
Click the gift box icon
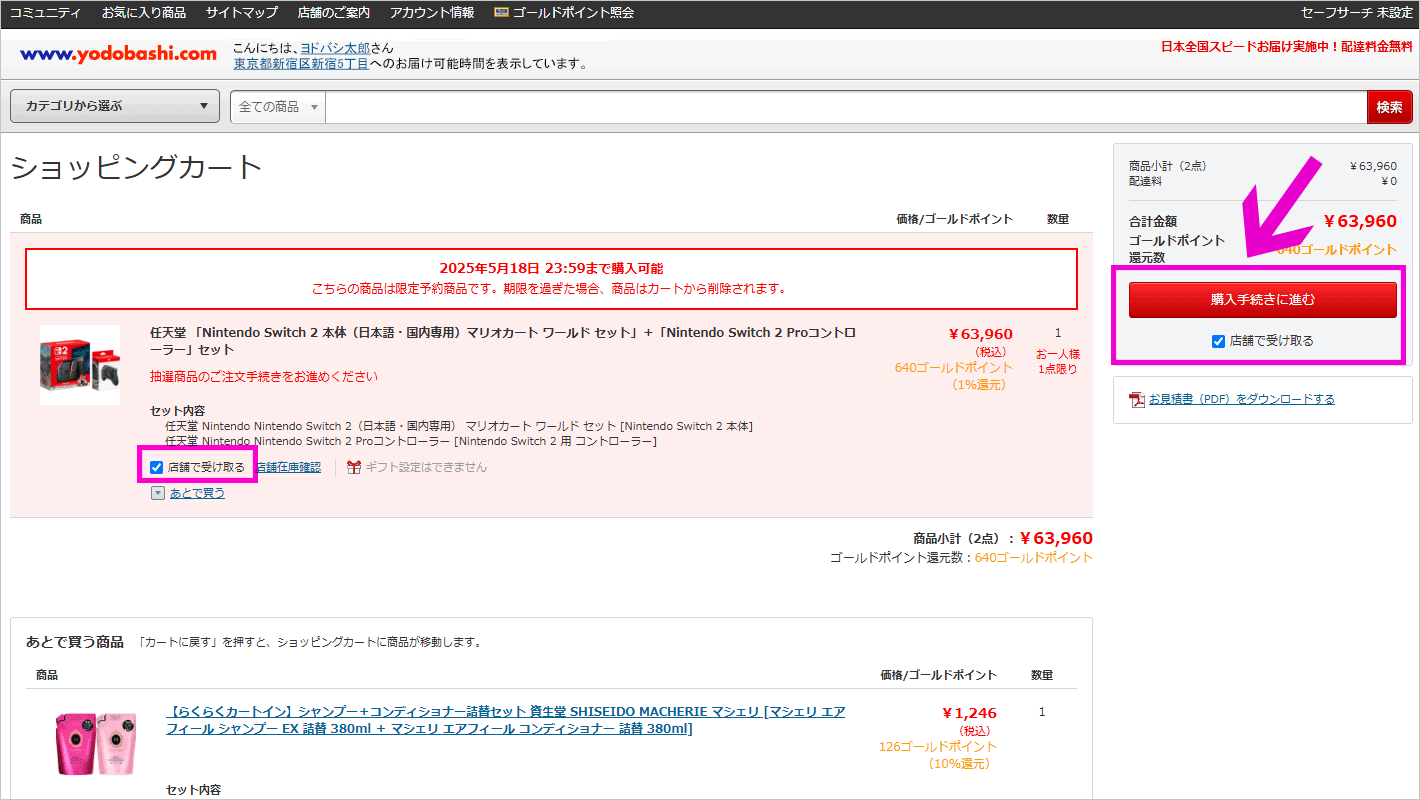[x=354, y=467]
